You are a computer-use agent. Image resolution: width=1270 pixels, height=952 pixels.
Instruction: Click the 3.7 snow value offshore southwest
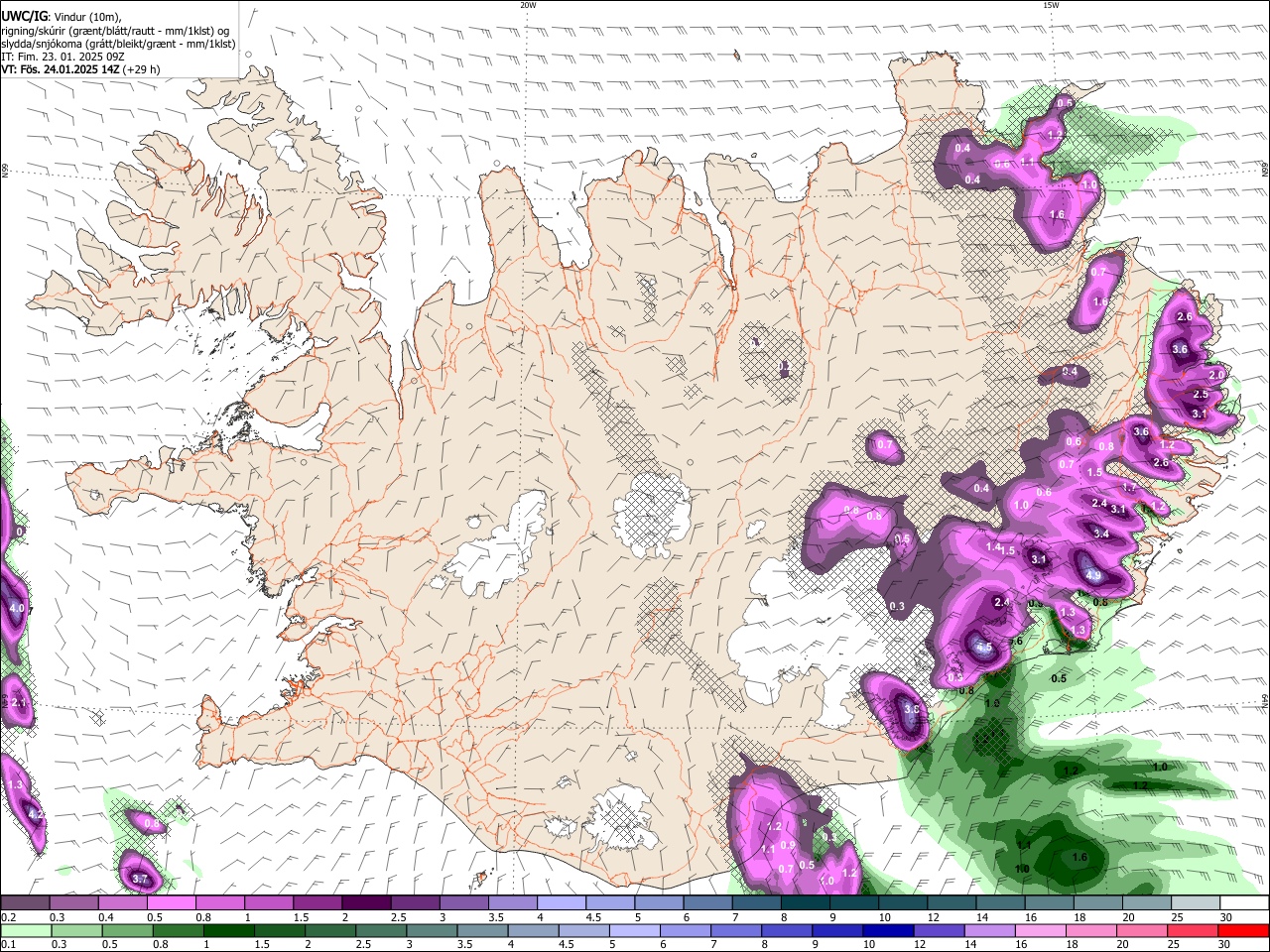[x=140, y=879]
